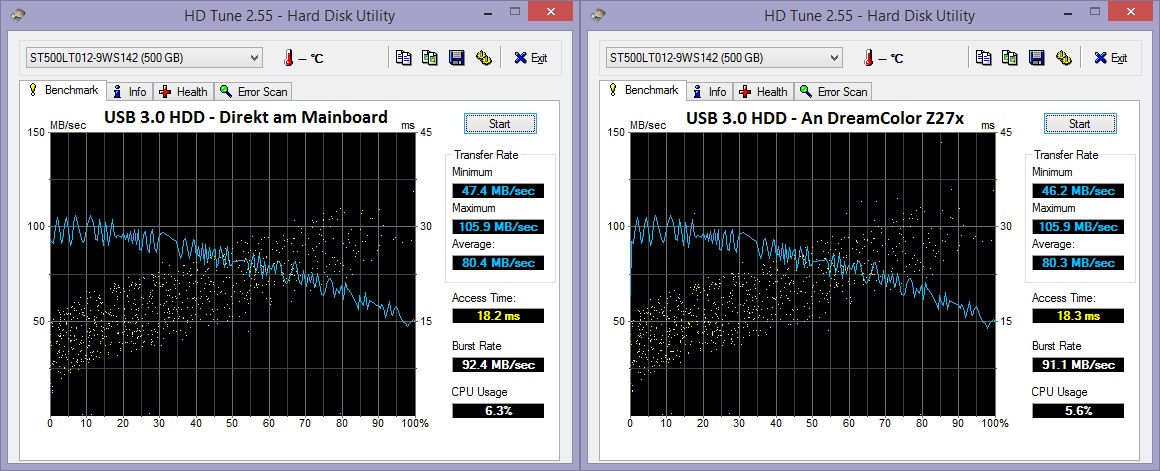The height and width of the screenshot is (471, 1160).
Task: Expand drive selection dropdown in right window
Action: coord(833,58)
